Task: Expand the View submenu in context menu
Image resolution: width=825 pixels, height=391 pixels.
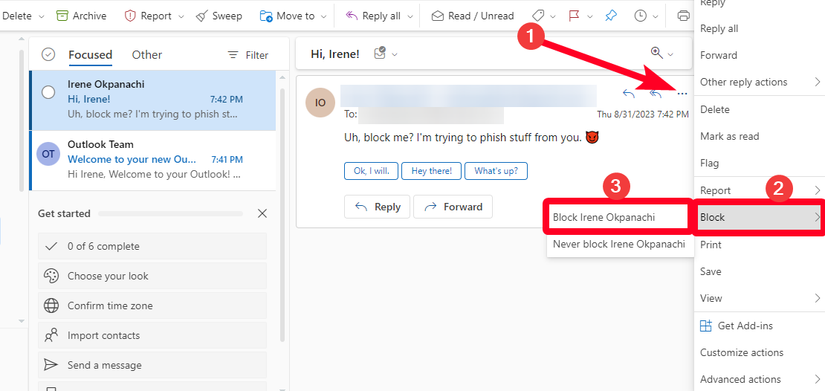Action: coord(759,298)
